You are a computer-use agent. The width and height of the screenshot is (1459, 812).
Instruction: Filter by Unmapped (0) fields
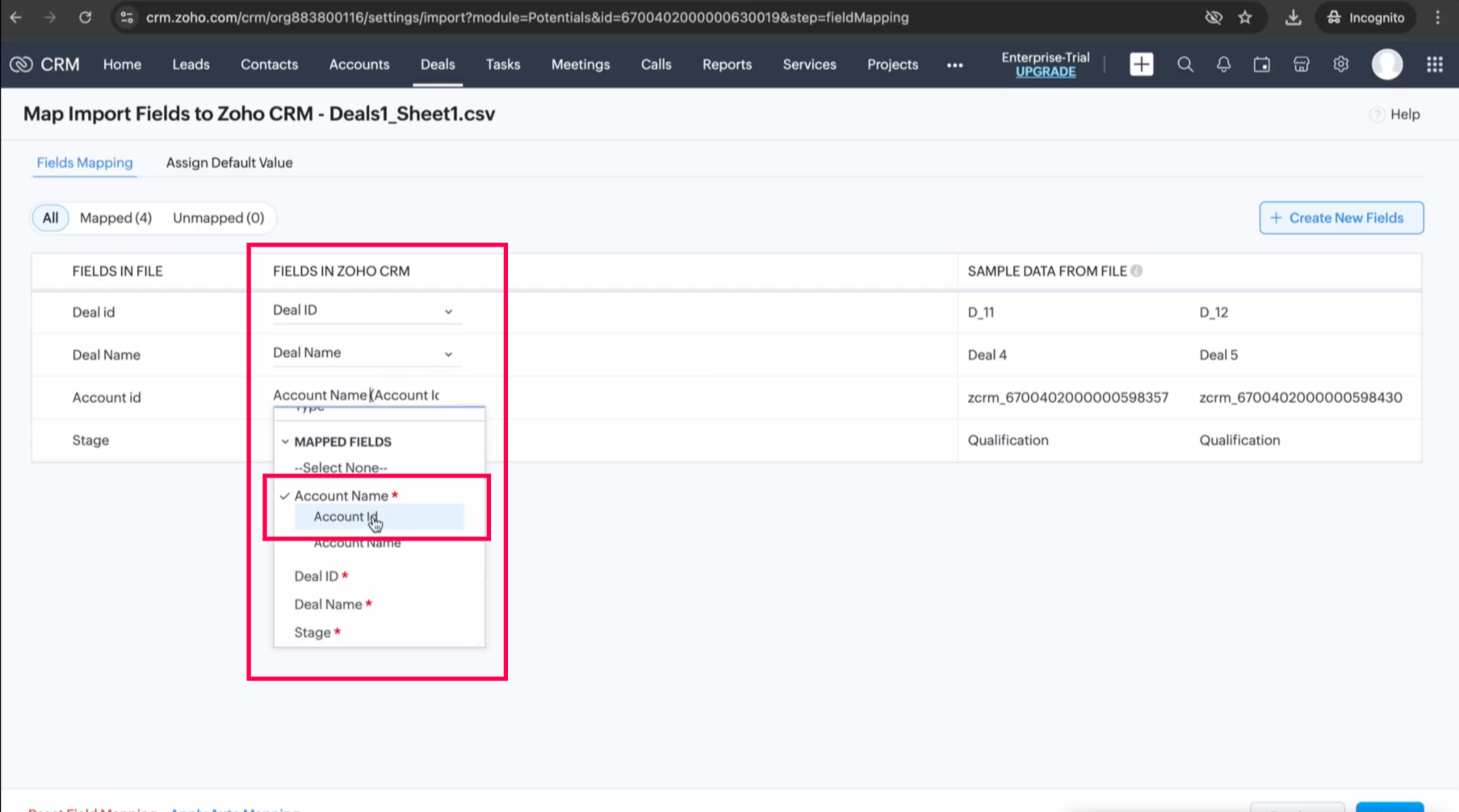point(218,218)
